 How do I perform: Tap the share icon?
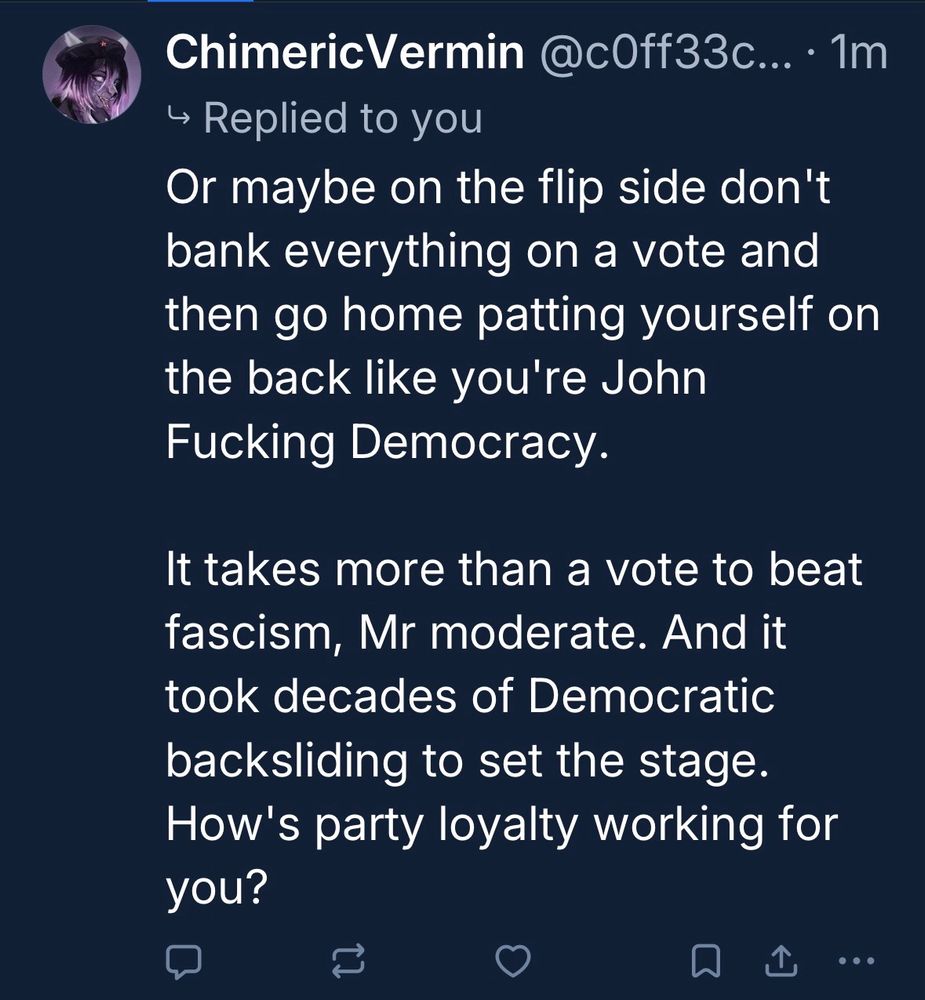point(776,961)
